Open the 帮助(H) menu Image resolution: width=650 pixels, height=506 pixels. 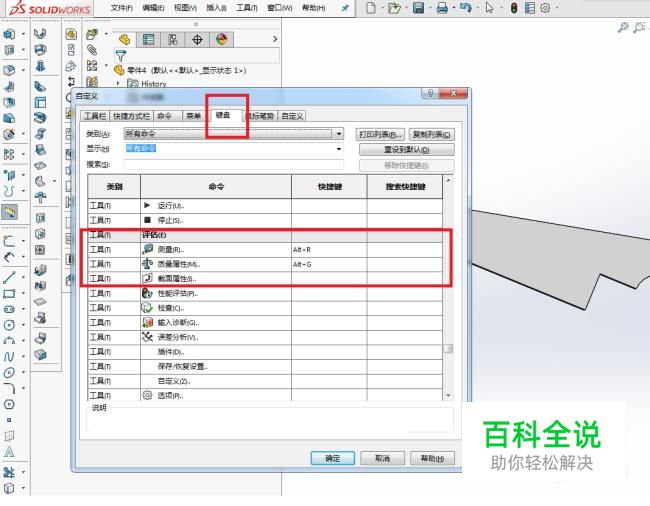tap(313, 8)
